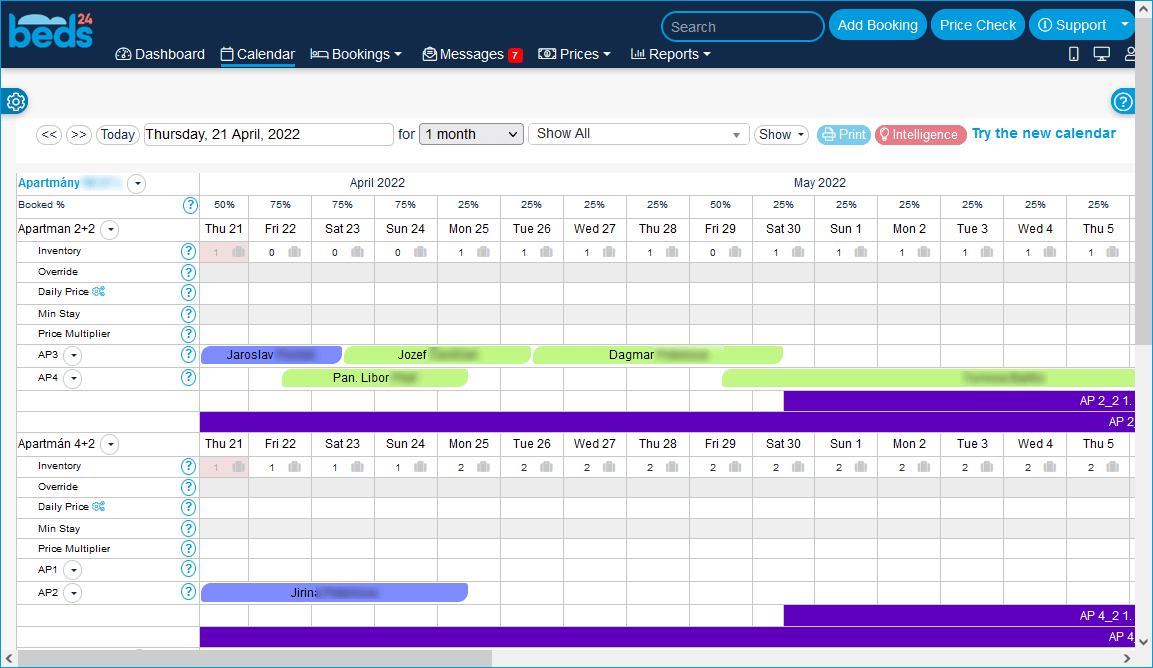Click help icon beside Min Stay

(189, 314)
